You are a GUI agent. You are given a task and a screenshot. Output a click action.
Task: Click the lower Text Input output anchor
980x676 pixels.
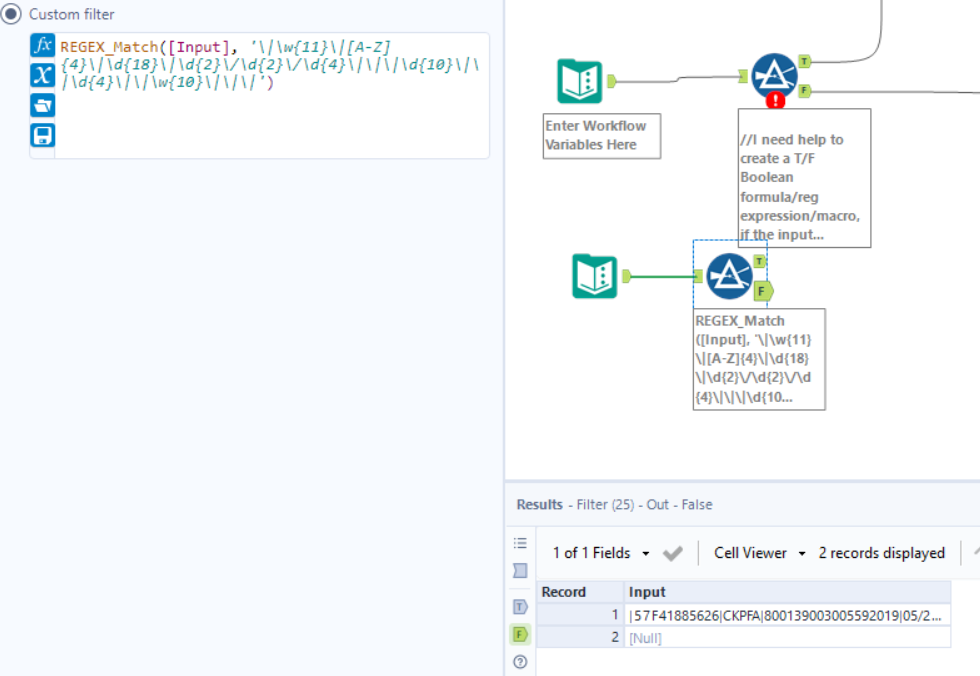(x=626, y=276)
